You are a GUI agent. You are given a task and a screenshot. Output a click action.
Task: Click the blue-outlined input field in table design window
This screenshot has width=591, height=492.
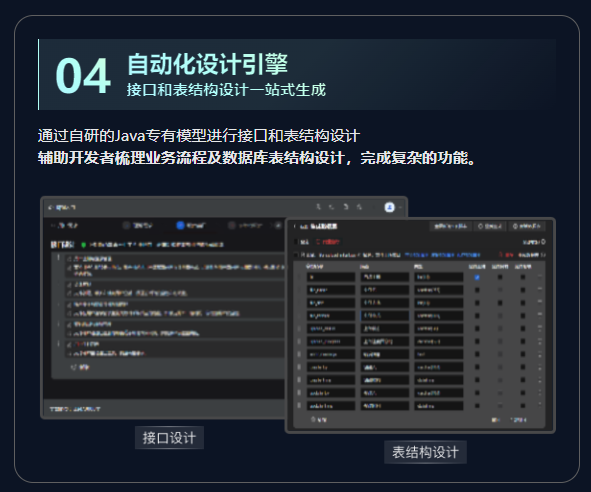click(x=384, y=316)
